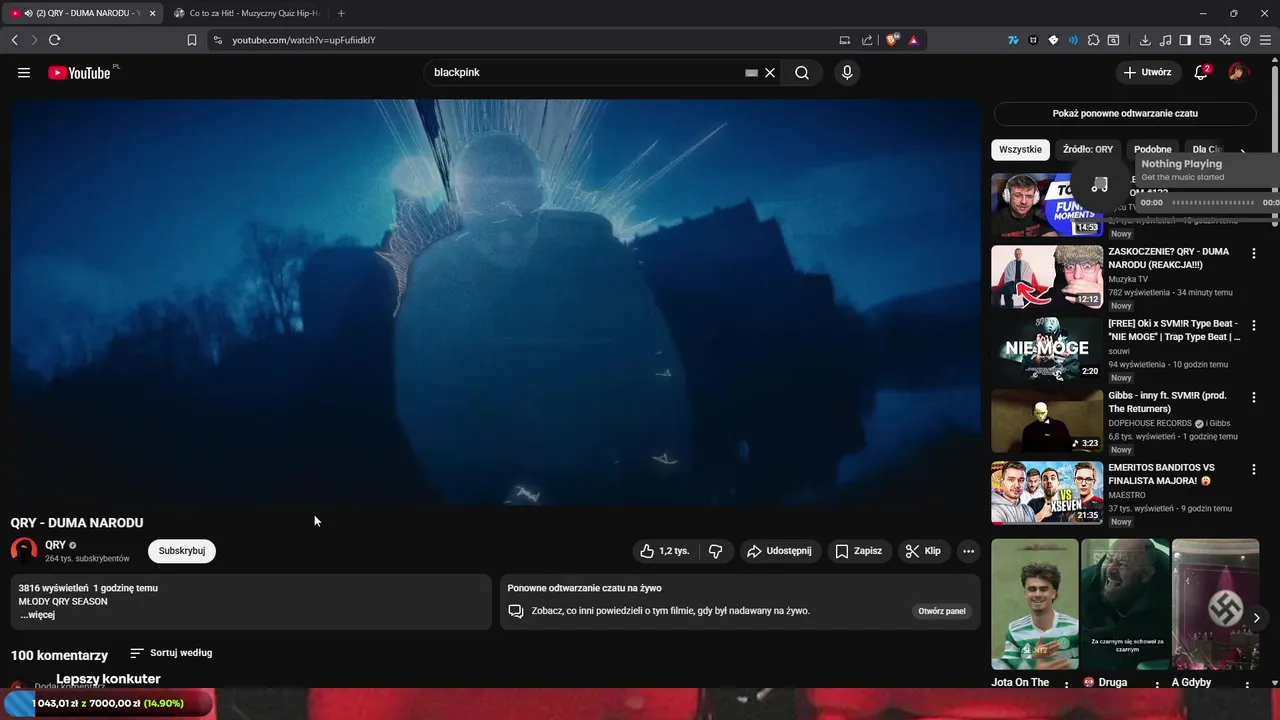1280x720 pixels.
Task: Click the Nothing Playing widget progress bar
Action: [1213, 202]
